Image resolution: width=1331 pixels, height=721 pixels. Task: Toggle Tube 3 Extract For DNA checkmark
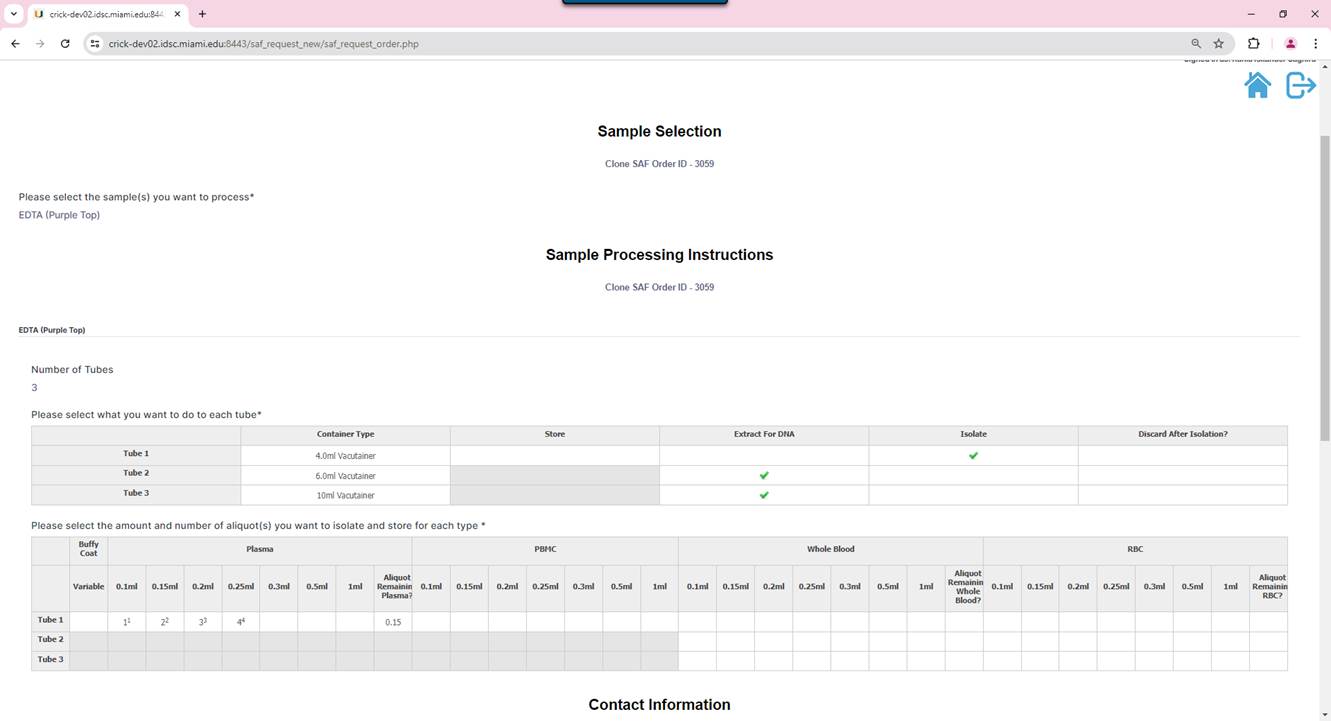point(764,495)
